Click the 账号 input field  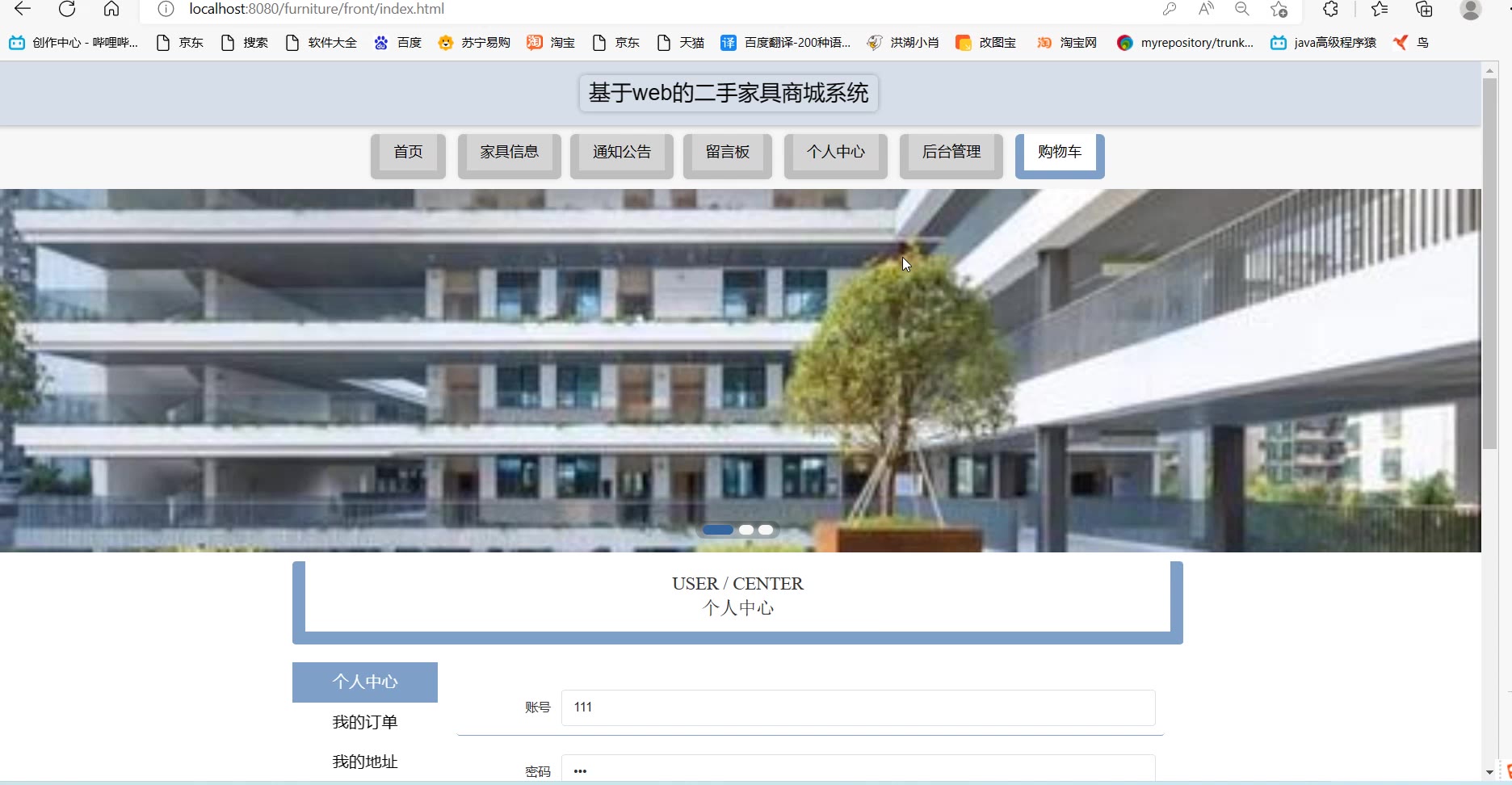pos(858,707)
